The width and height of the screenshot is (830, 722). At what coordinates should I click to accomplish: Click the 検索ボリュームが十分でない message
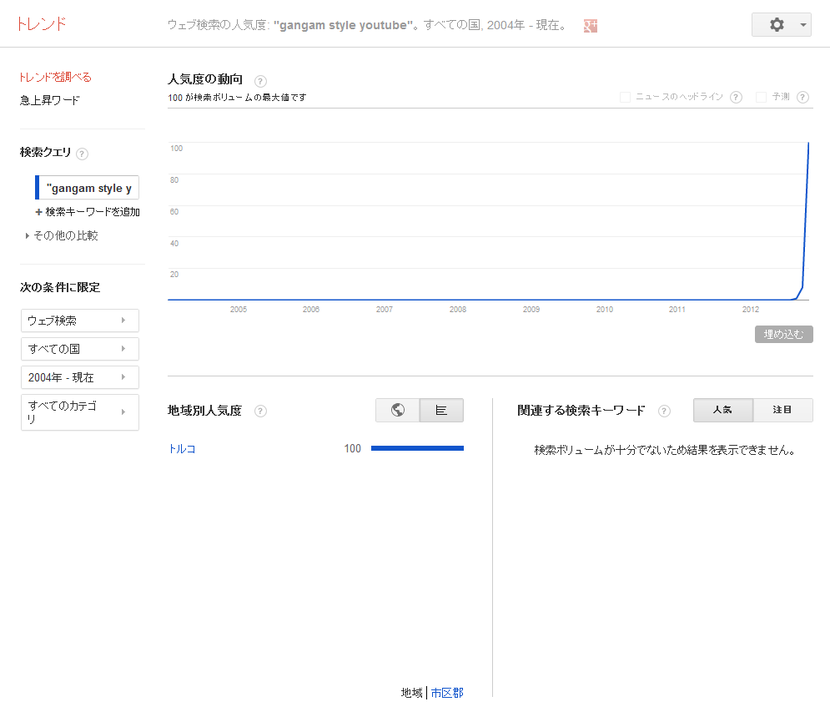pos(664,450)
